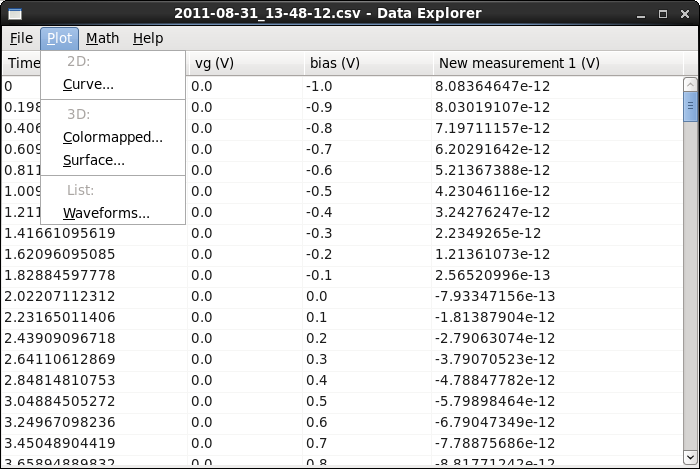Image resolution: width=700 pixels, height=469 pixels.
Task: Select cell 7.19711157e-12
Action: (557, 128)
